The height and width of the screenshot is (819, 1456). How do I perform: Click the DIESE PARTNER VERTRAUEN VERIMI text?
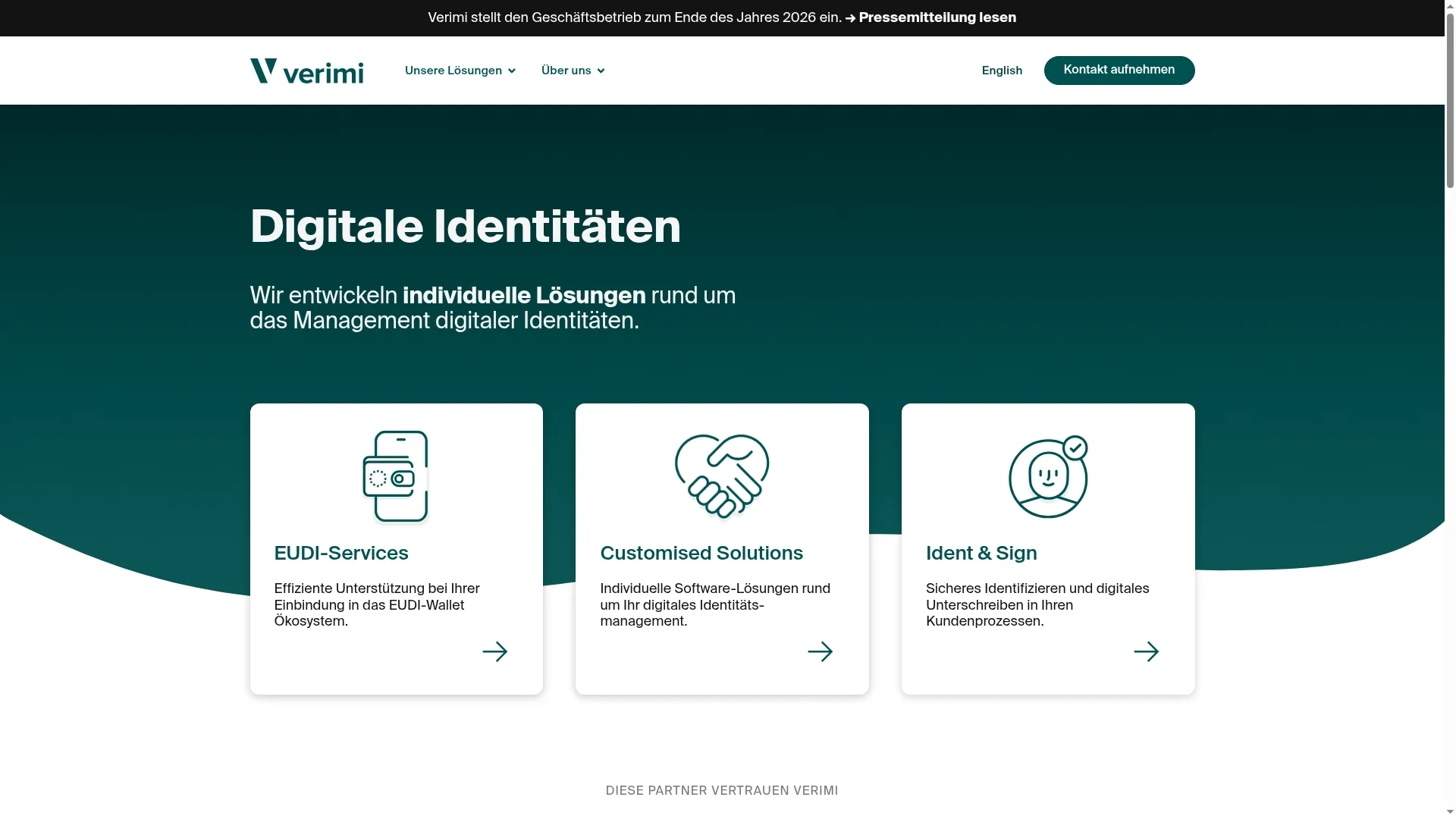click(722, 791)
